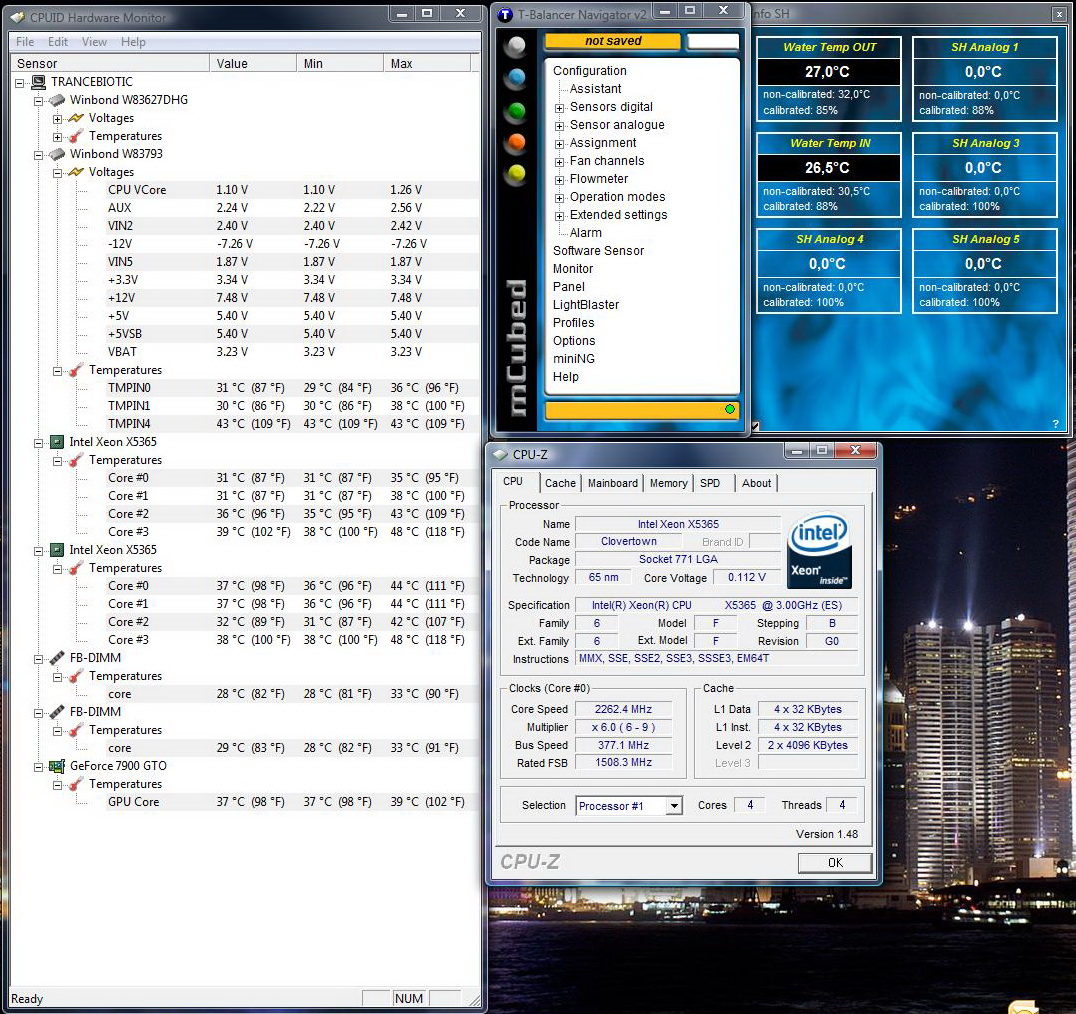
Task: Open the View menu in Hardware Monitor
Action: coord(94,42)
